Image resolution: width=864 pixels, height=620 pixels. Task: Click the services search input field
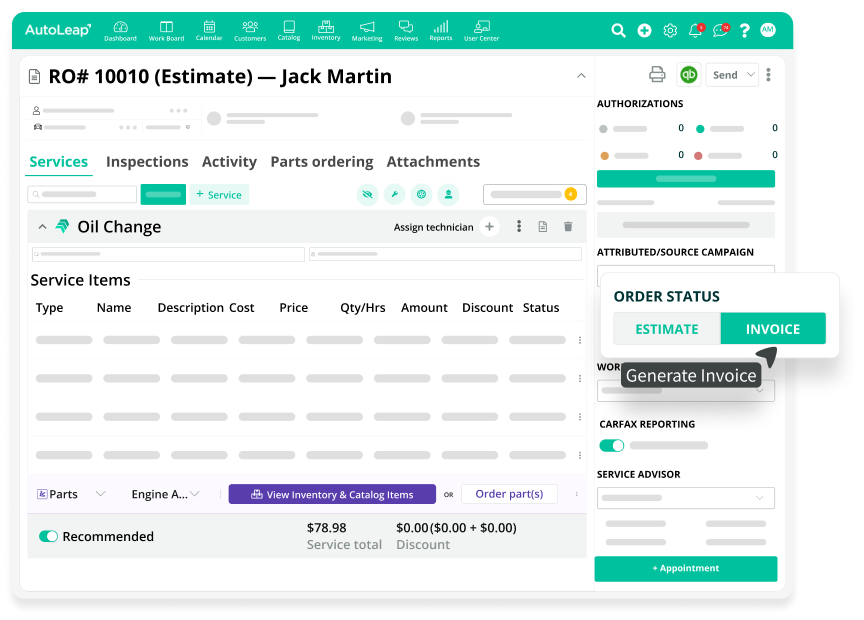83,194
